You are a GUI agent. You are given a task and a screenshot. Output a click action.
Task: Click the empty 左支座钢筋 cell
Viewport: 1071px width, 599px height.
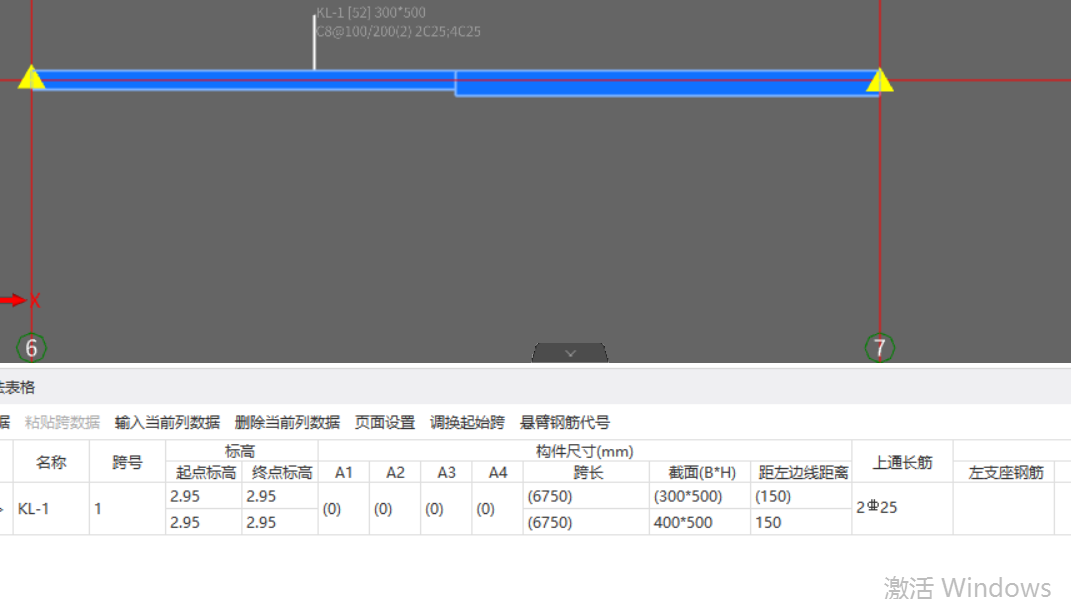[x=1004, y=509]
